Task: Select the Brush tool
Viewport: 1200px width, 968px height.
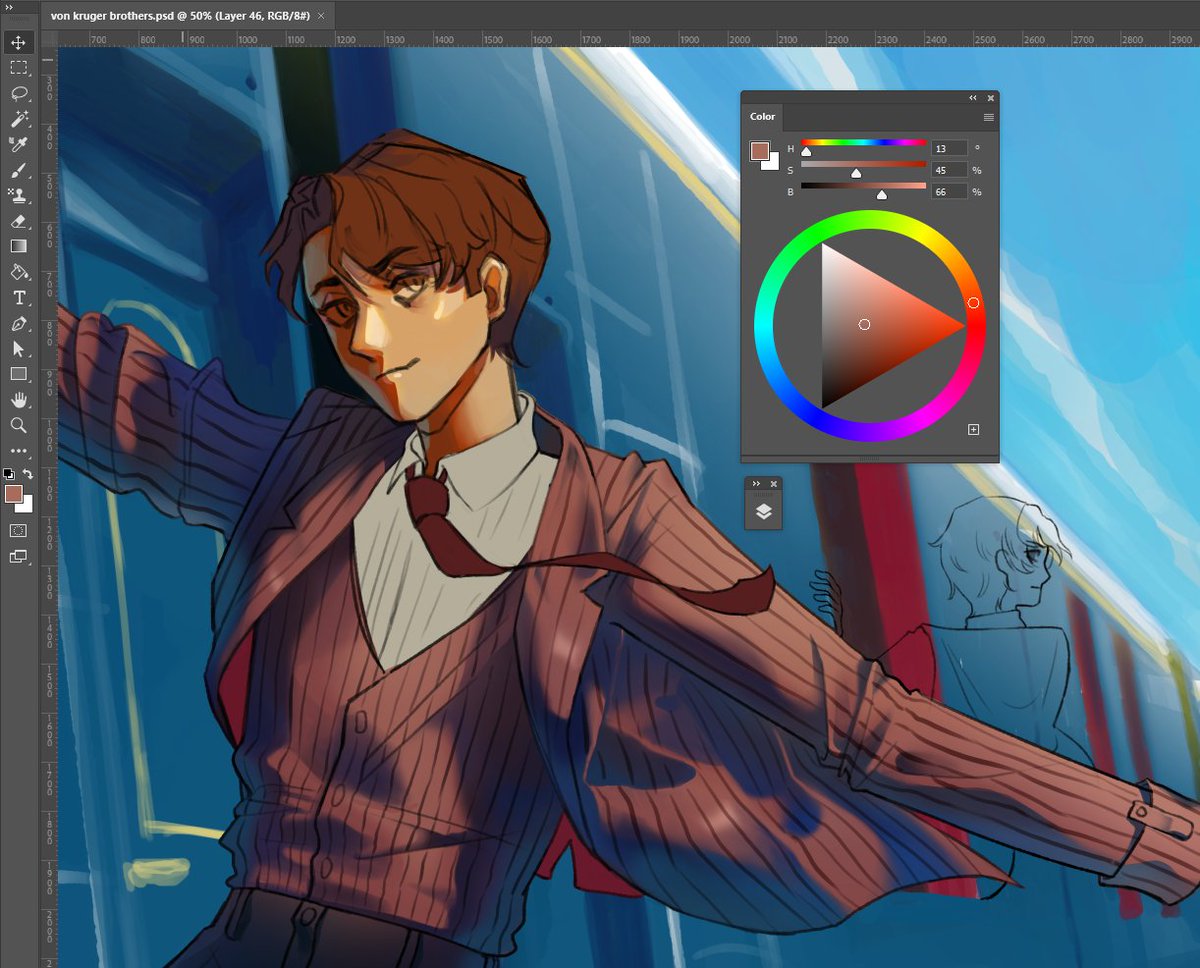Action: [19, 170]
